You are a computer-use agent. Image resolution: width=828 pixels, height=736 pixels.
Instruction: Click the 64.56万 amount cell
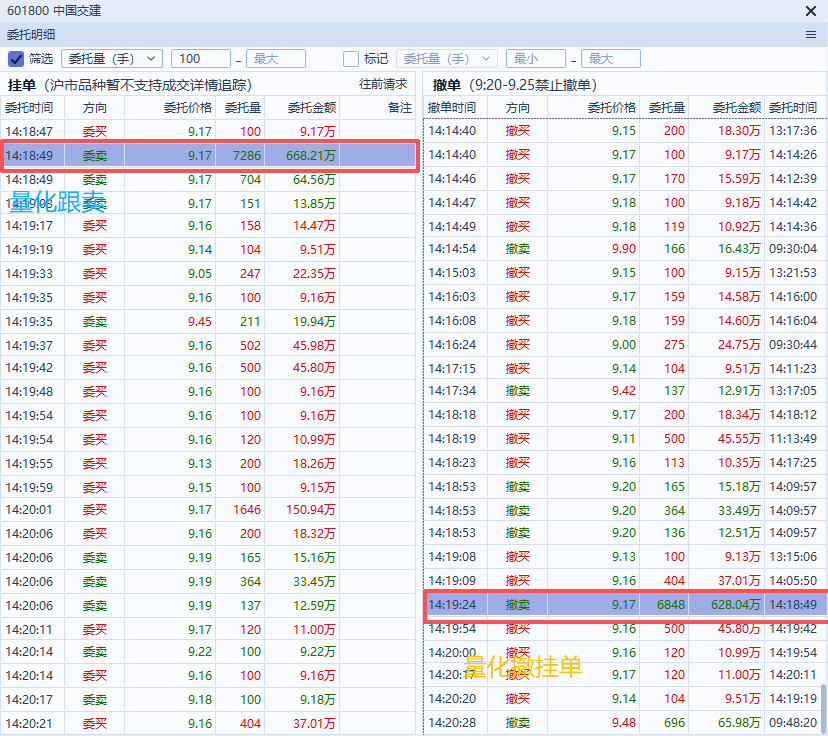coord(314,180)
